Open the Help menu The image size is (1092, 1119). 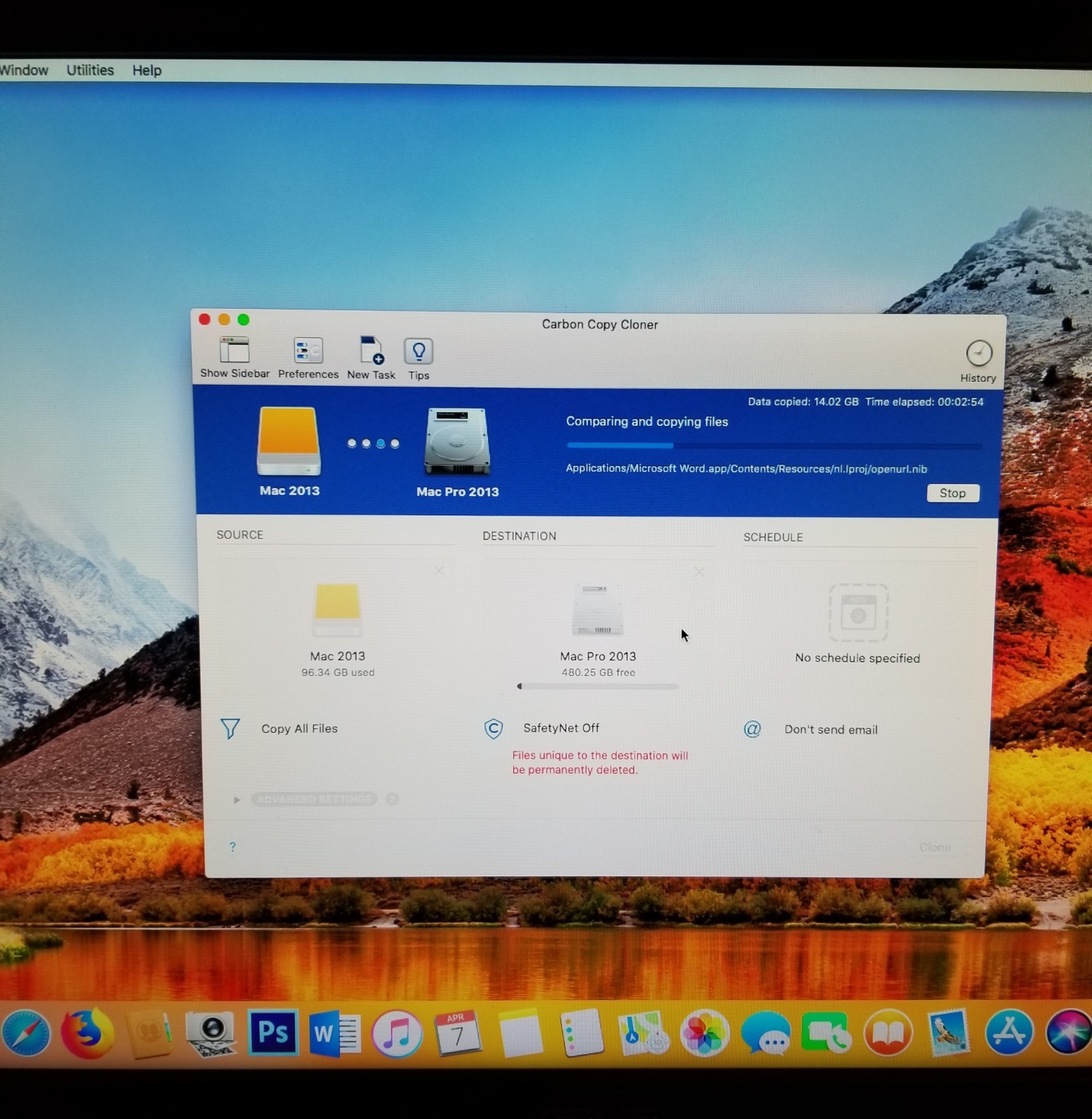147,71
